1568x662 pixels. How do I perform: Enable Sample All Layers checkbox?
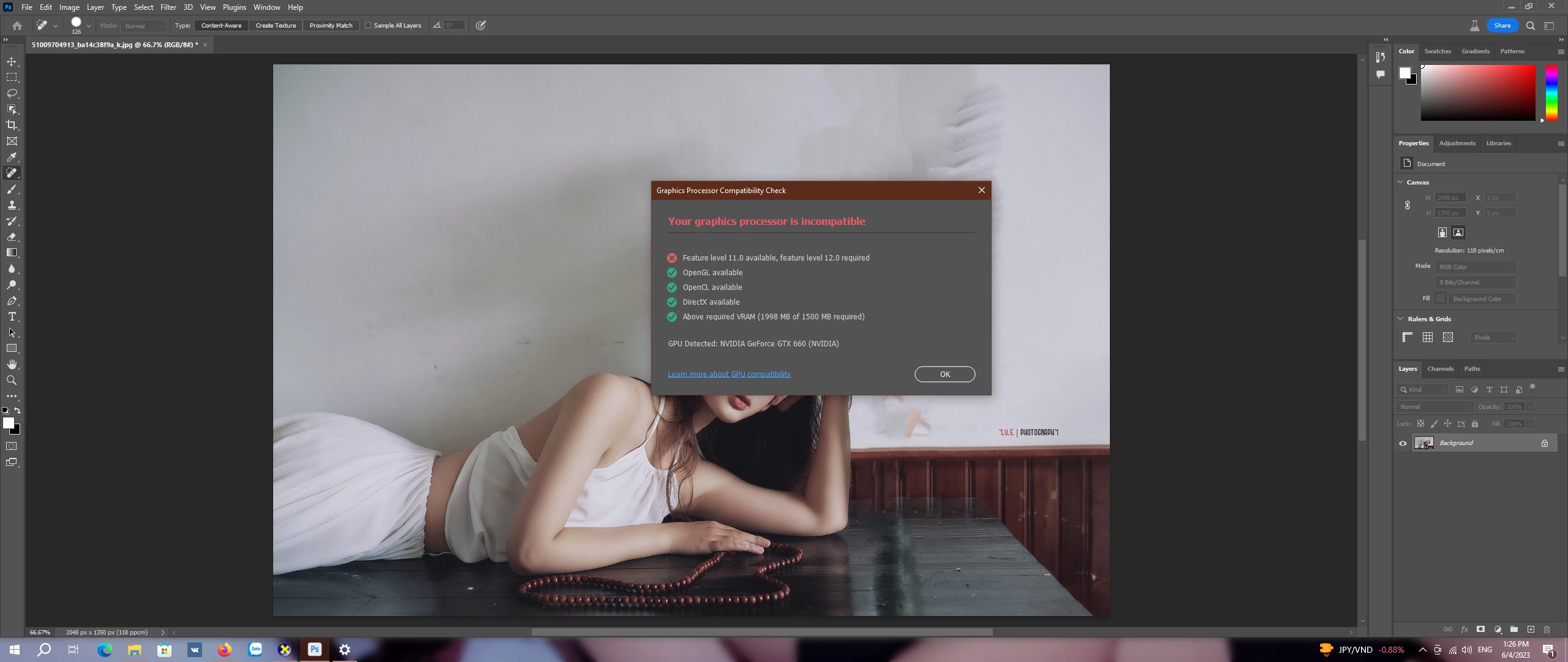tap(368, 26)
